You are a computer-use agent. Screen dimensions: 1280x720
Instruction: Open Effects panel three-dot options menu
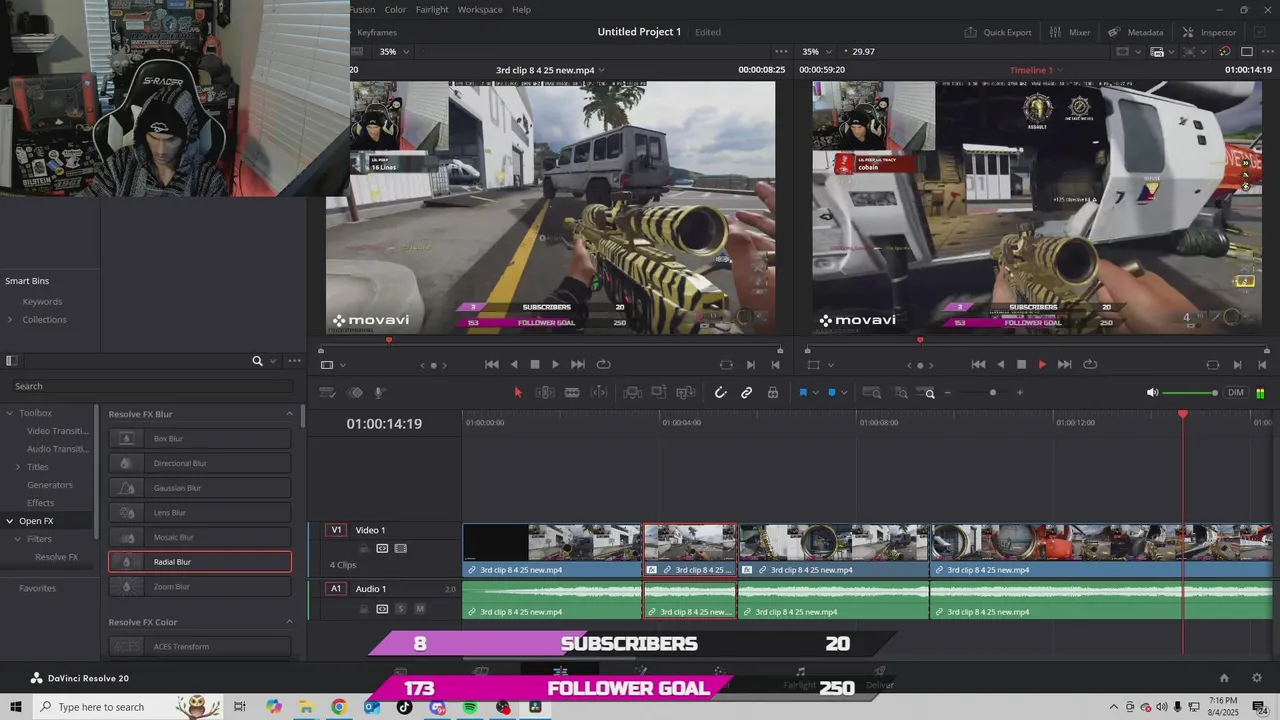tap(294, 361)
